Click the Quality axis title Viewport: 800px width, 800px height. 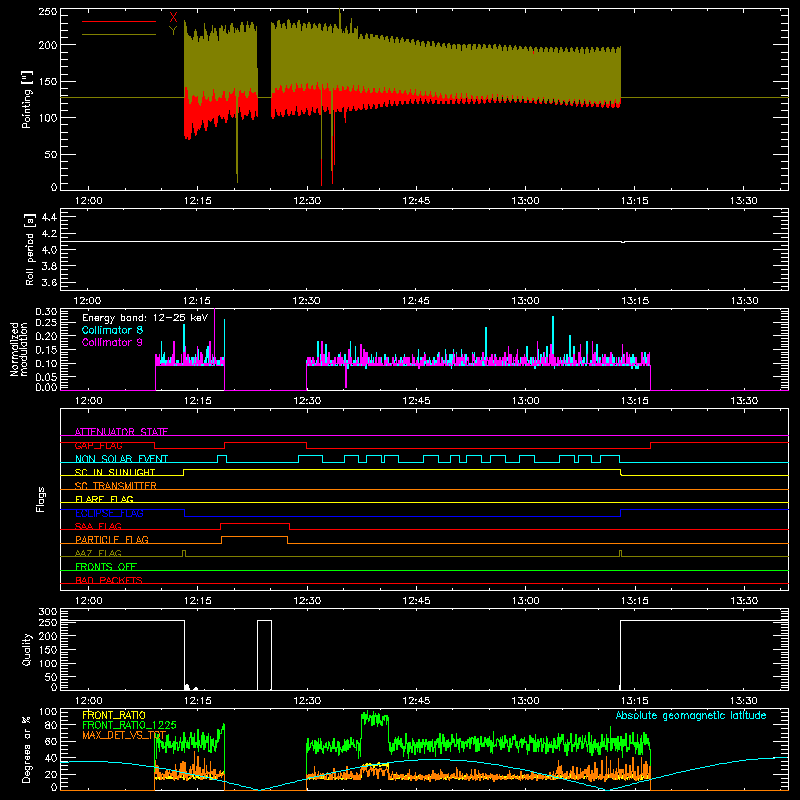pyautogui.click(x=27, y=649)
